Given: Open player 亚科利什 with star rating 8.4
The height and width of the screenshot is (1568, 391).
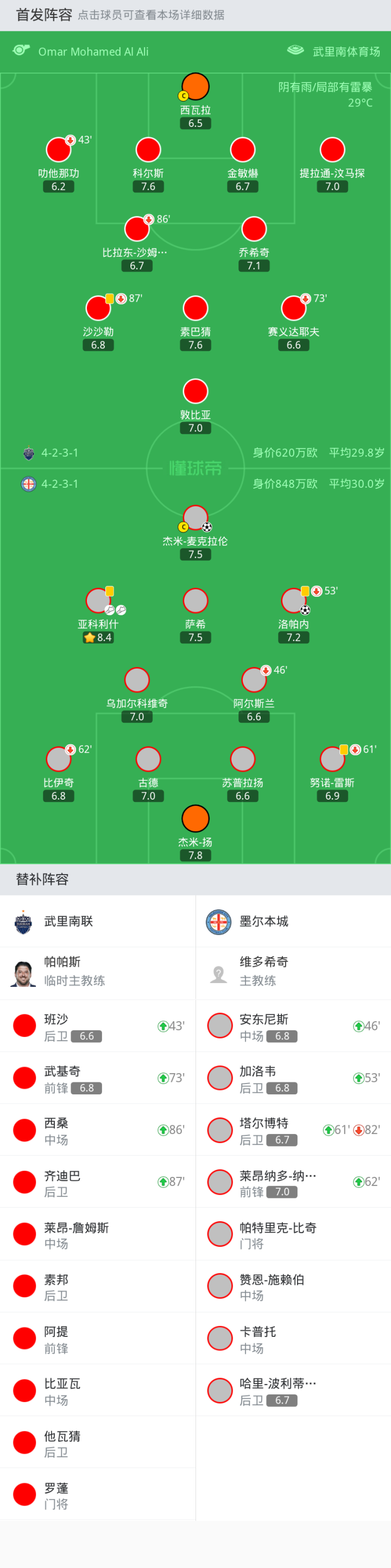Looking at the screenshot, I should pos(98,601).
